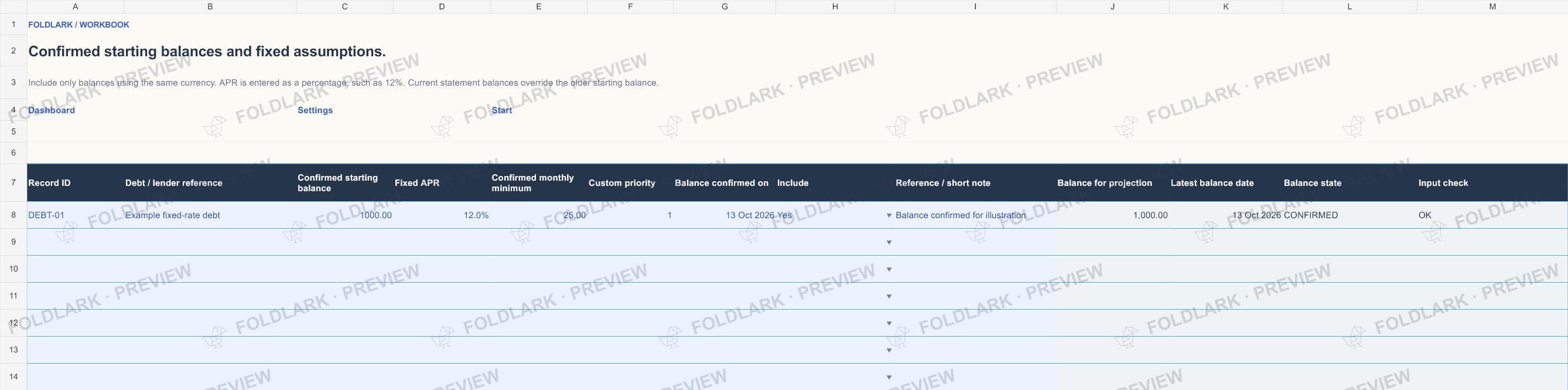
Task: Click the custom priority value 1
Action: 630,215
